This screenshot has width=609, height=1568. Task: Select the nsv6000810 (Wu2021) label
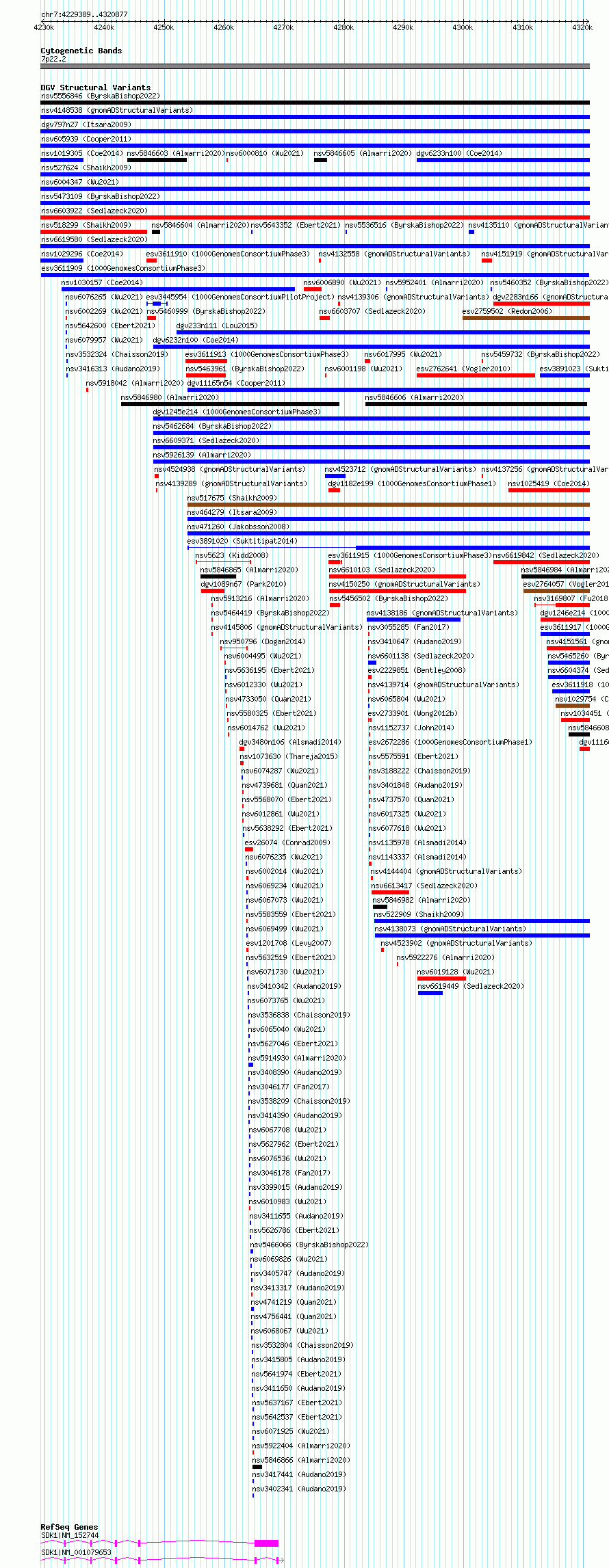point(265,154)
